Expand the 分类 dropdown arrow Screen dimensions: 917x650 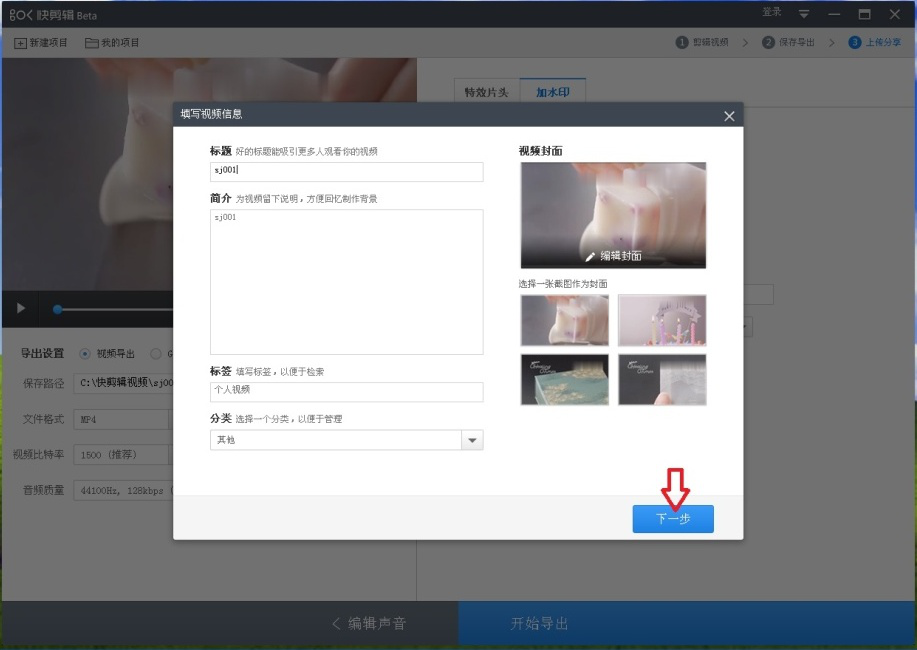(472, 440)
